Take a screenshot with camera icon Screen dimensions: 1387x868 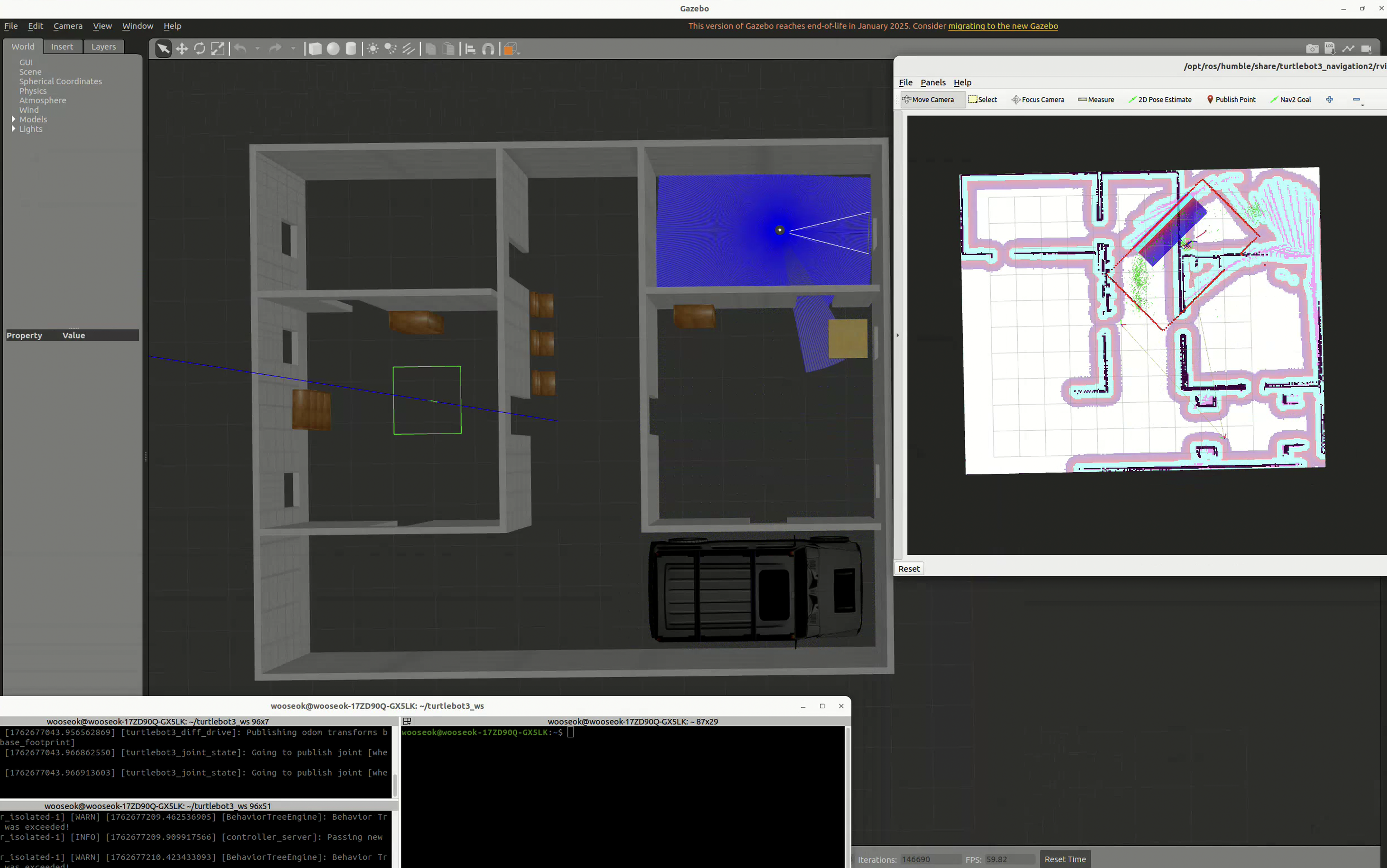1312,49
